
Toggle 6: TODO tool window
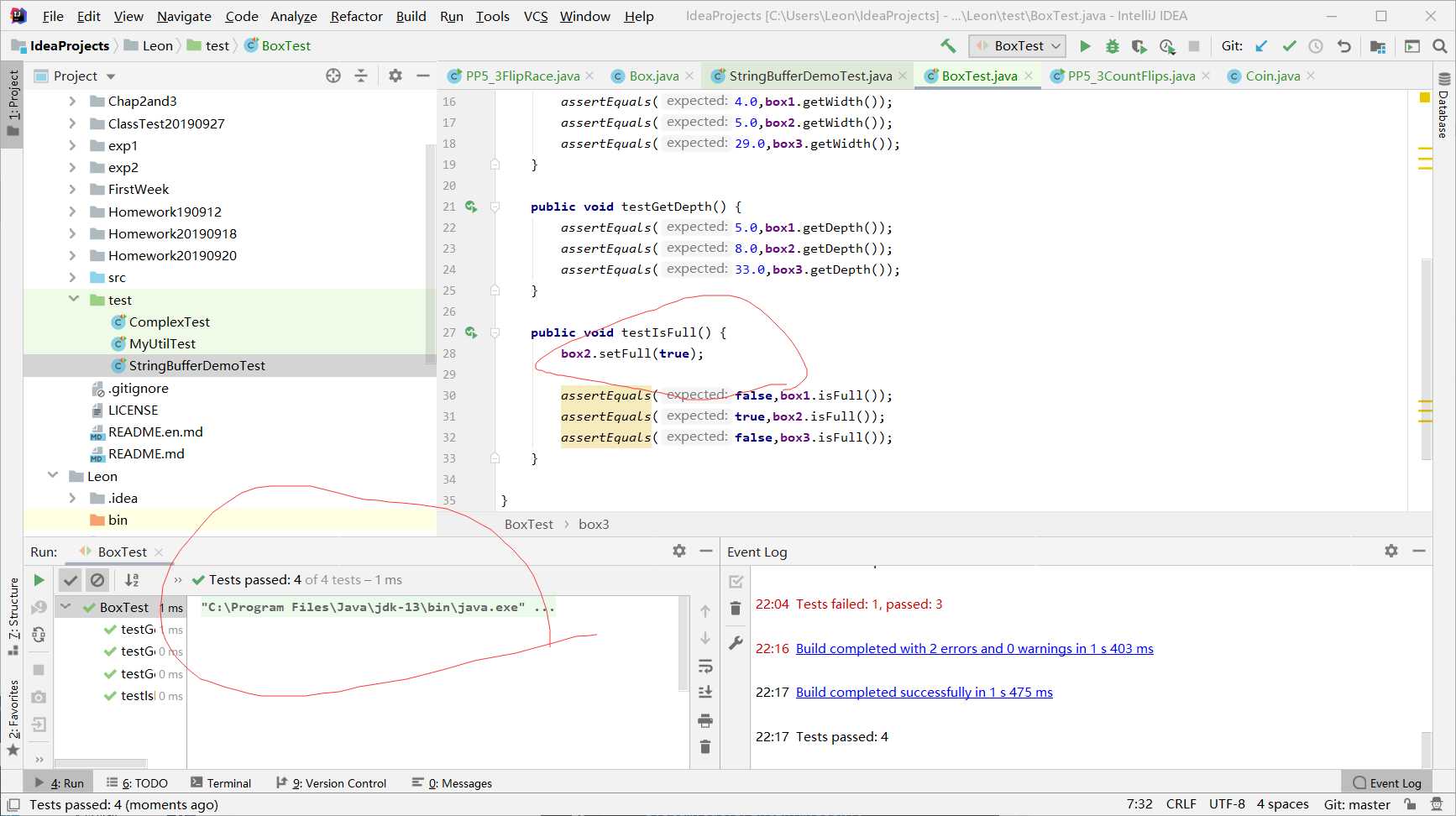click(x=137, y=783)
